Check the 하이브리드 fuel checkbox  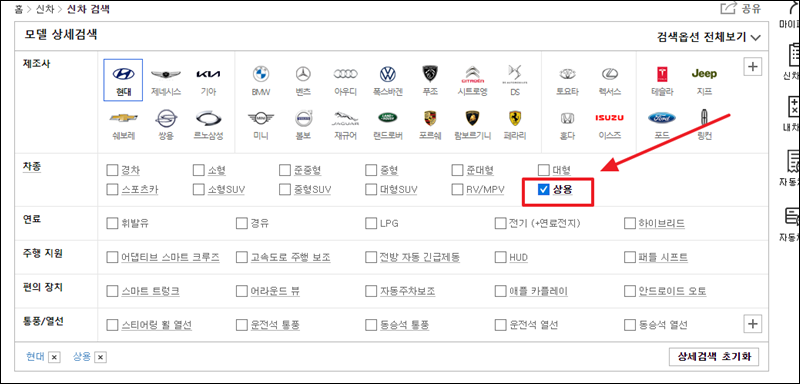click(x=630, y=223)
